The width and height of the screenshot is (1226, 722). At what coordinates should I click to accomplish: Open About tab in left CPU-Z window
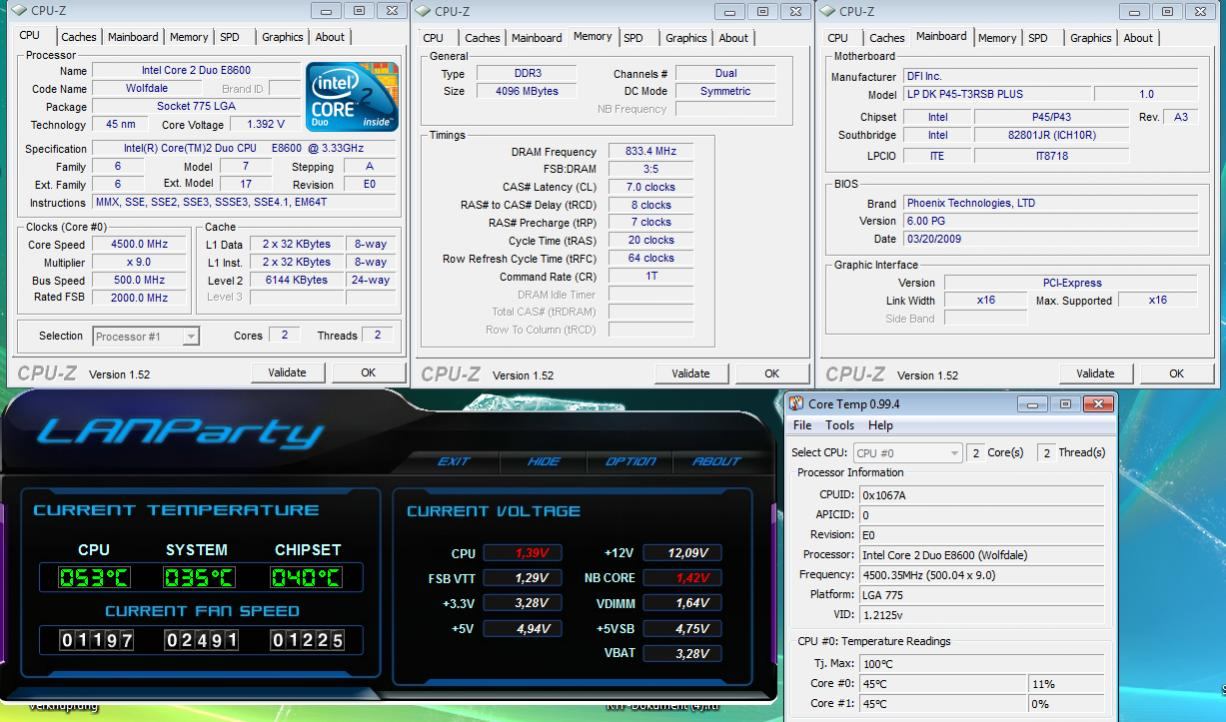[330, 37]
